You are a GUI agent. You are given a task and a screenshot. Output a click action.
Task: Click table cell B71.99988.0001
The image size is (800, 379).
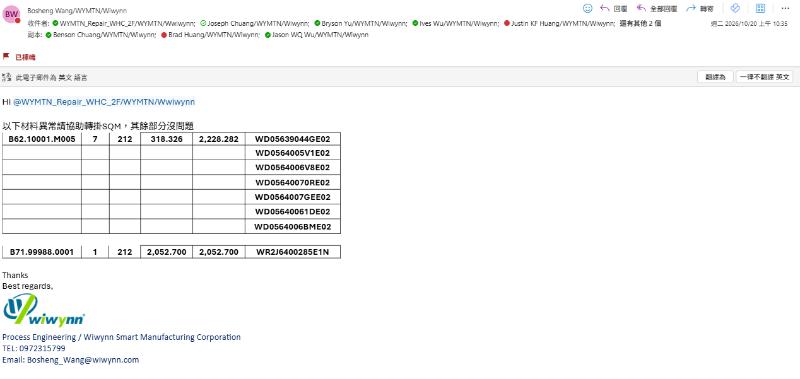(x=42, y=252)
